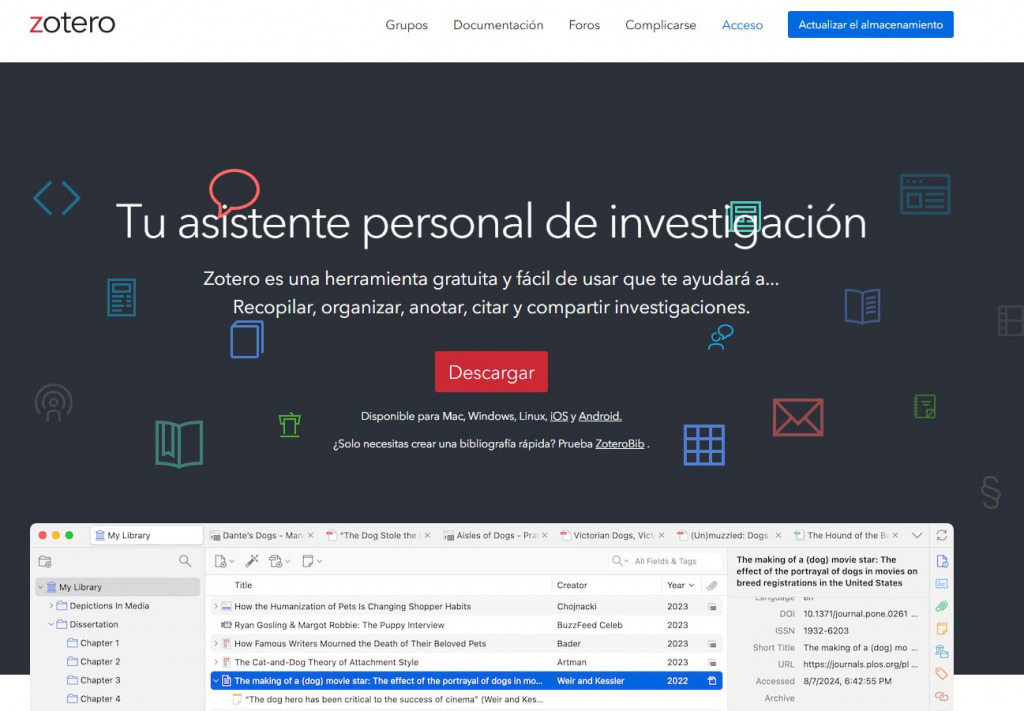Click attachment icon in Chojnacki row

[712, 607]
